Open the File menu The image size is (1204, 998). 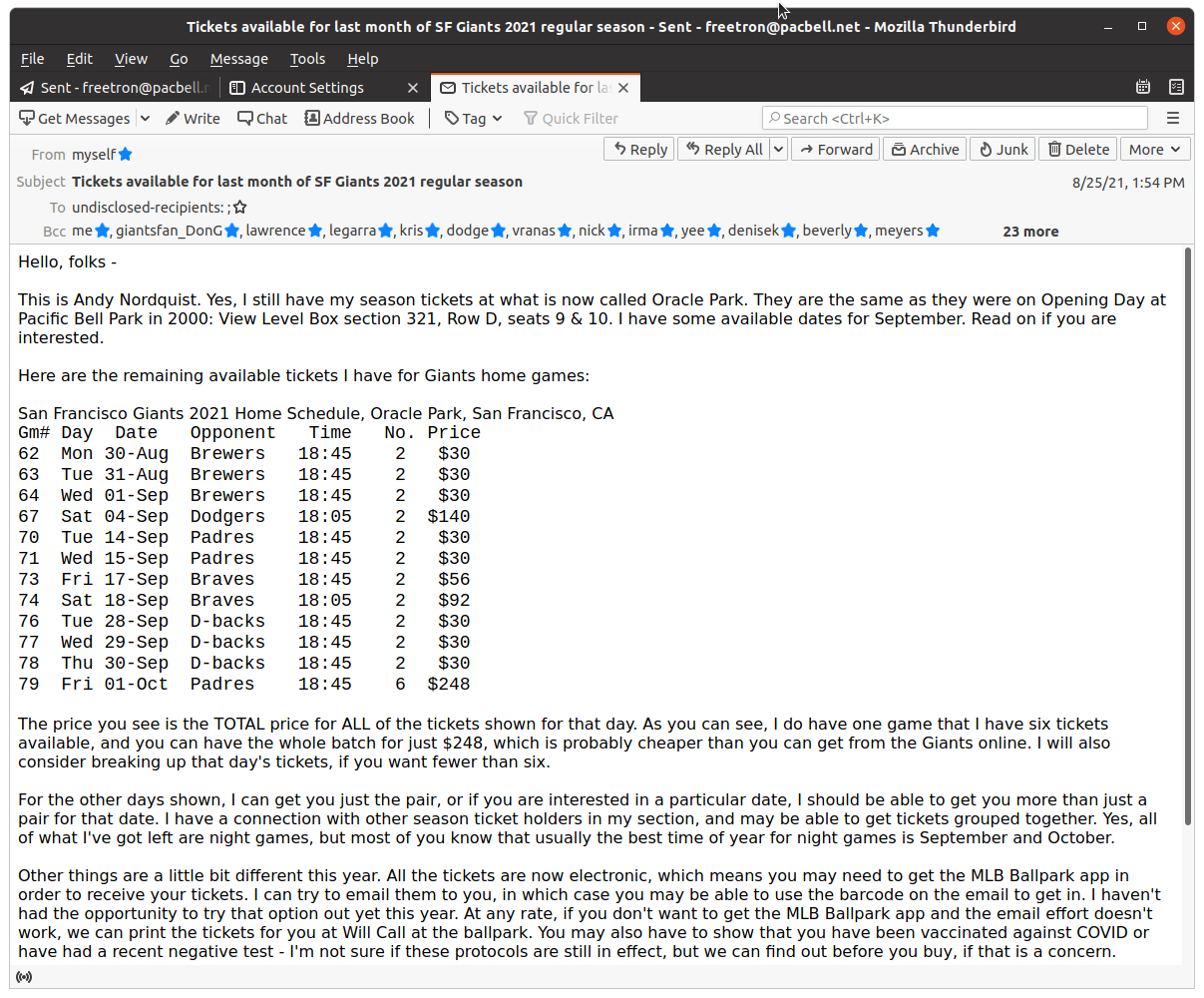pos(33,59)
